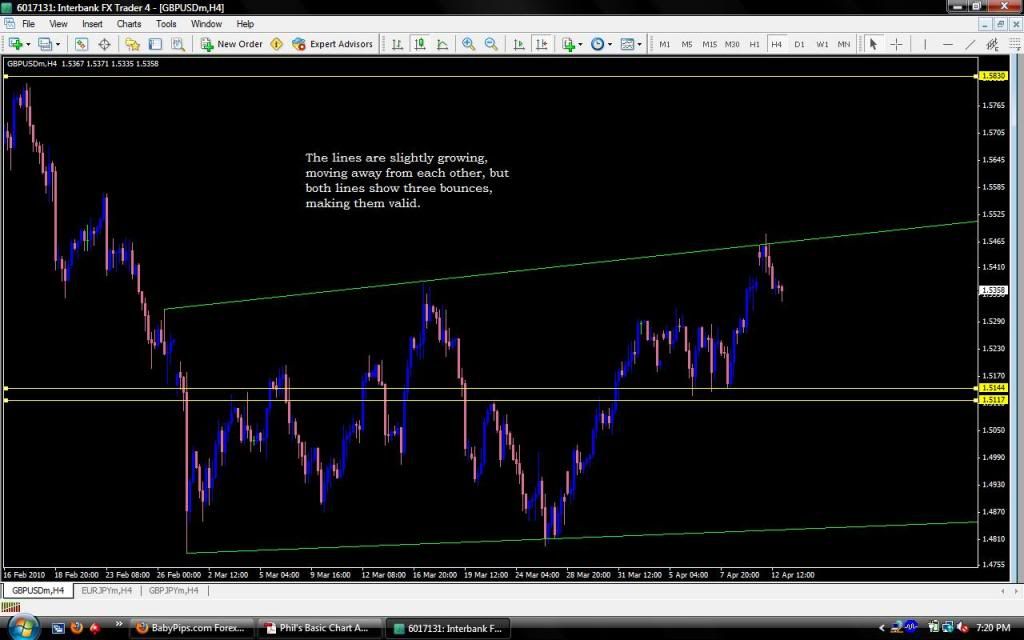Click the Interbank FX taskbar button

point(447,628)
